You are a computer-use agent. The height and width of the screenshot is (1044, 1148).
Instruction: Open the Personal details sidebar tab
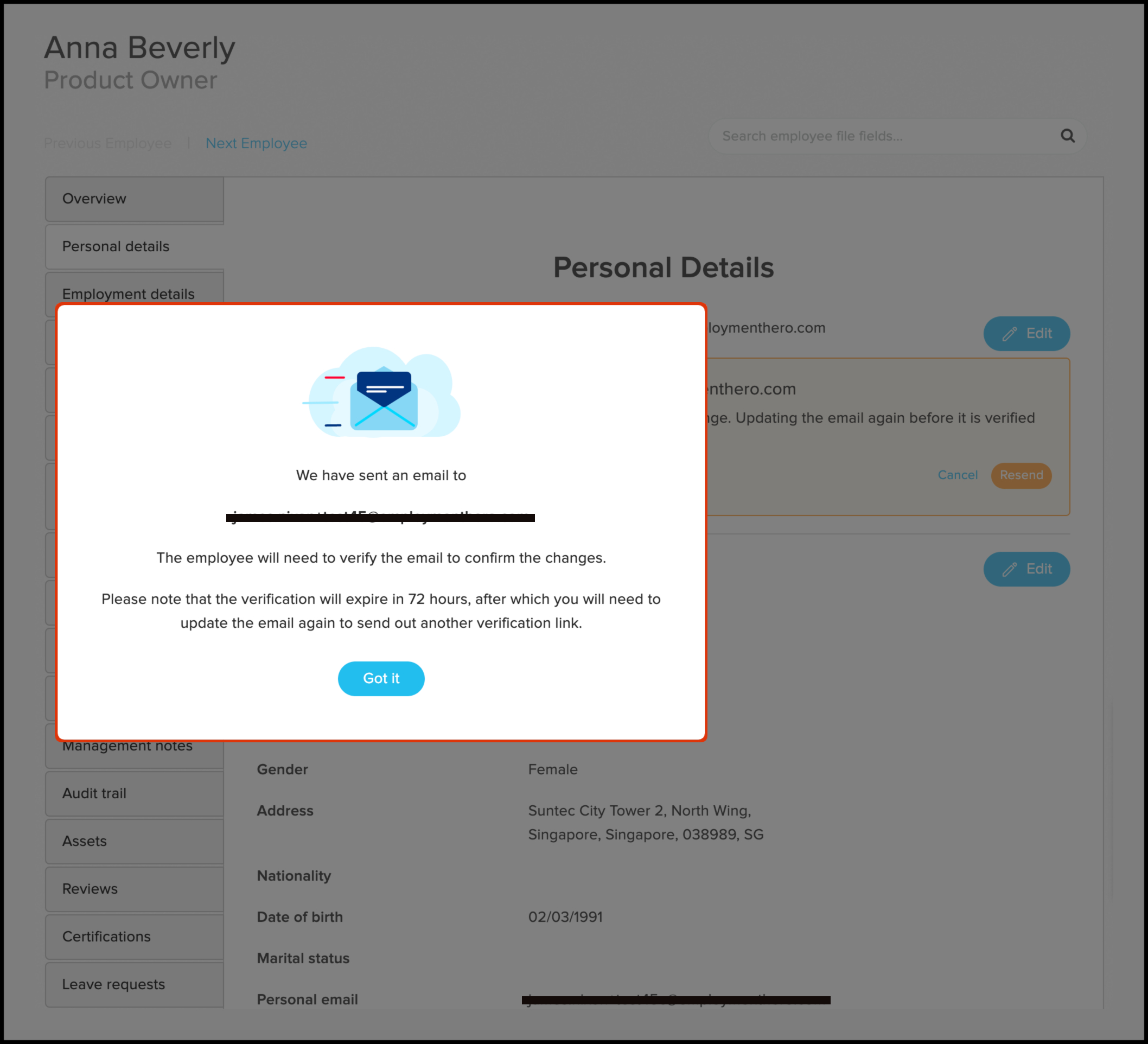tap(135, 246)
